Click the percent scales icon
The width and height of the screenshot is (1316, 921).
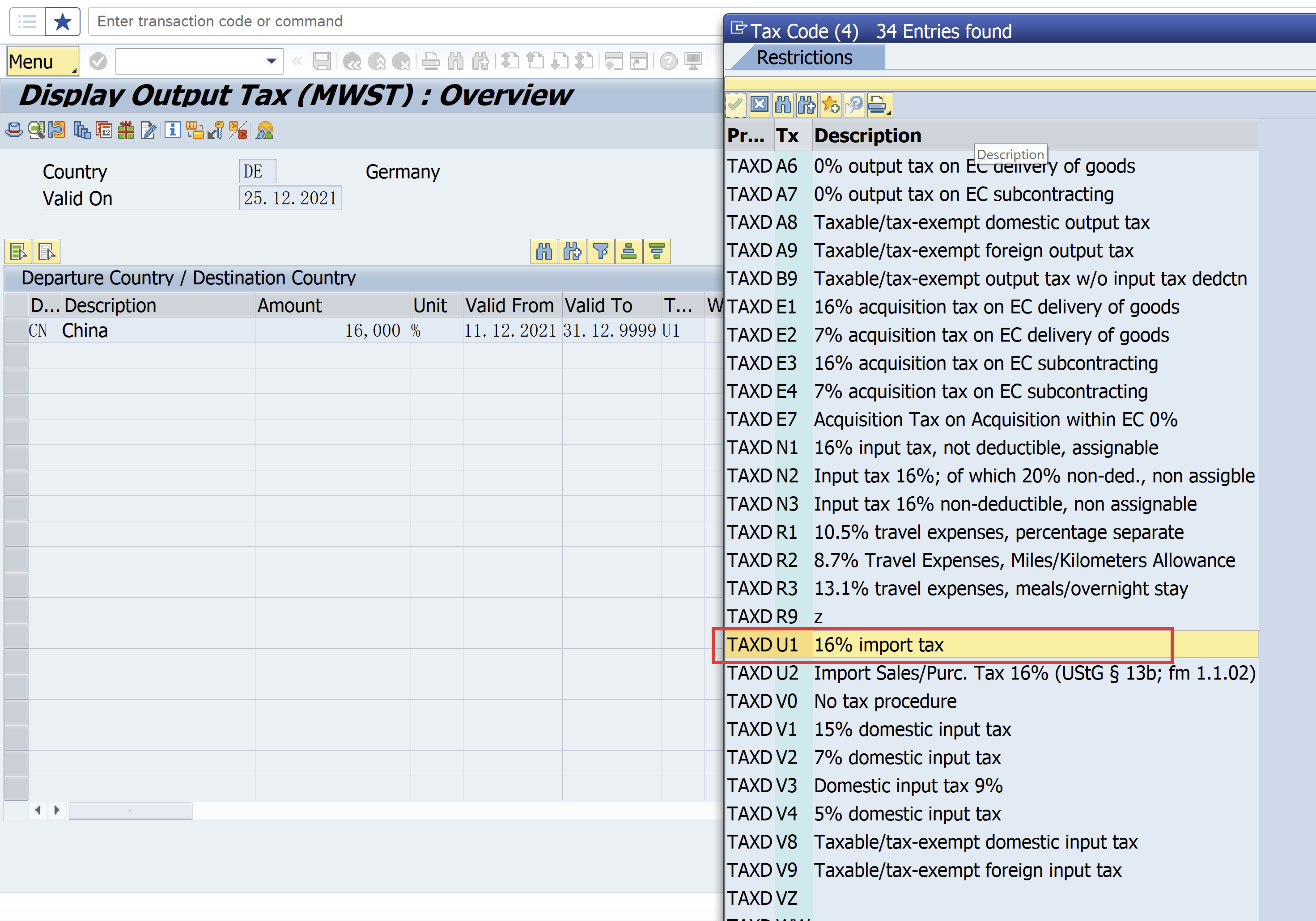point(238,131)
